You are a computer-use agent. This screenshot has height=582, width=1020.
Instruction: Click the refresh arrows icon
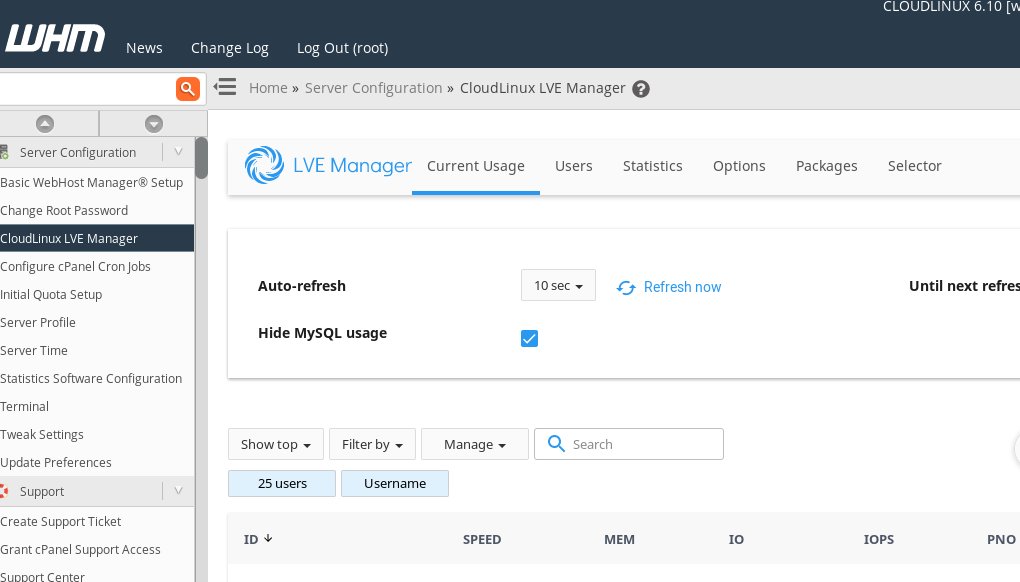coord(626,287)
